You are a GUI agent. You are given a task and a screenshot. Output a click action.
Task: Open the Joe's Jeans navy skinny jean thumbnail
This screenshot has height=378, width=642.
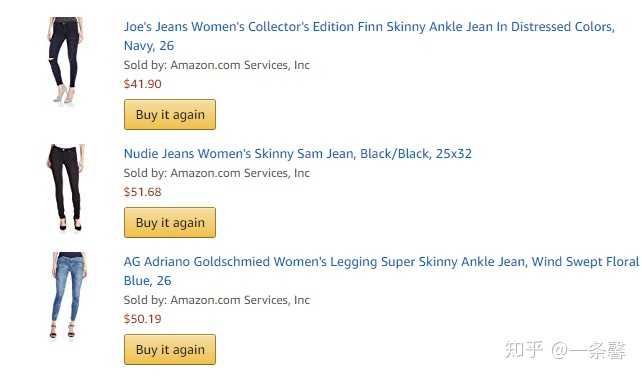[66, 60]
